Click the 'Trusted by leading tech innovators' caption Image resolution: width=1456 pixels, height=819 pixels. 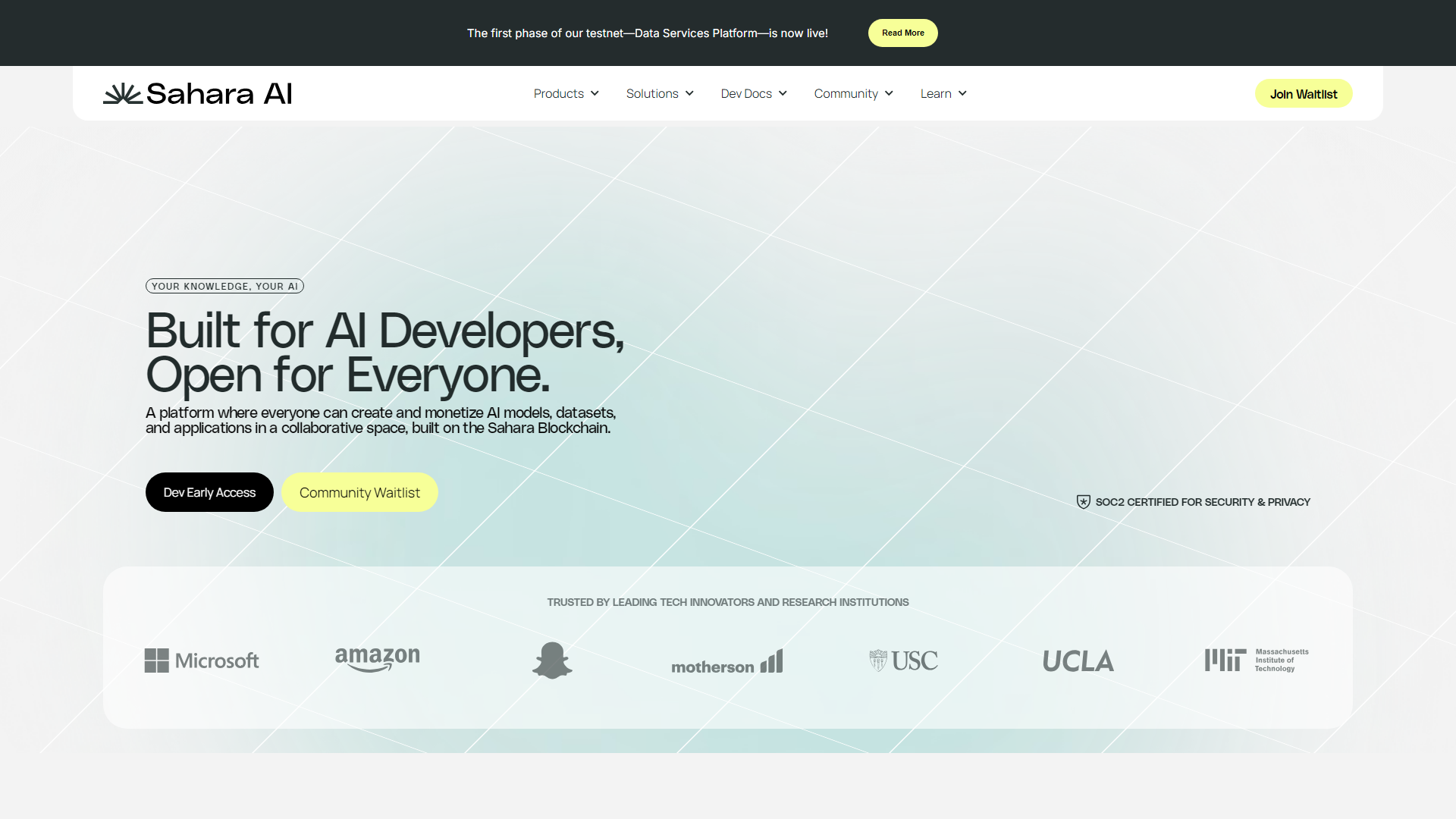pyautogui.click(x=728, y=602)
